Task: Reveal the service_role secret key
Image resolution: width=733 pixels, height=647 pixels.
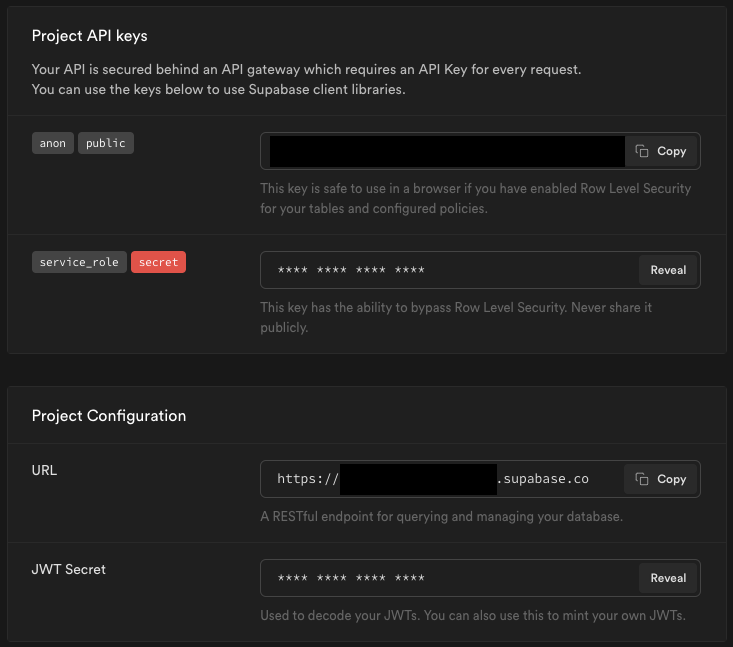Action: point(668,270)
